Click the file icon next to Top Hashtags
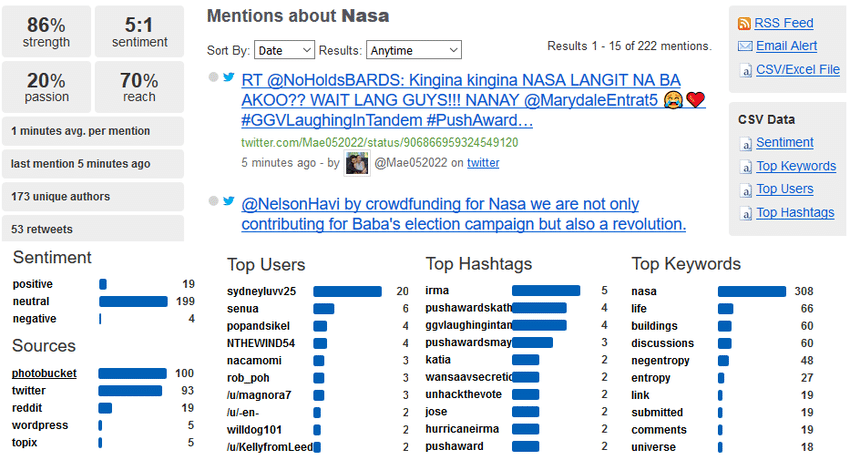 (746, 213)
